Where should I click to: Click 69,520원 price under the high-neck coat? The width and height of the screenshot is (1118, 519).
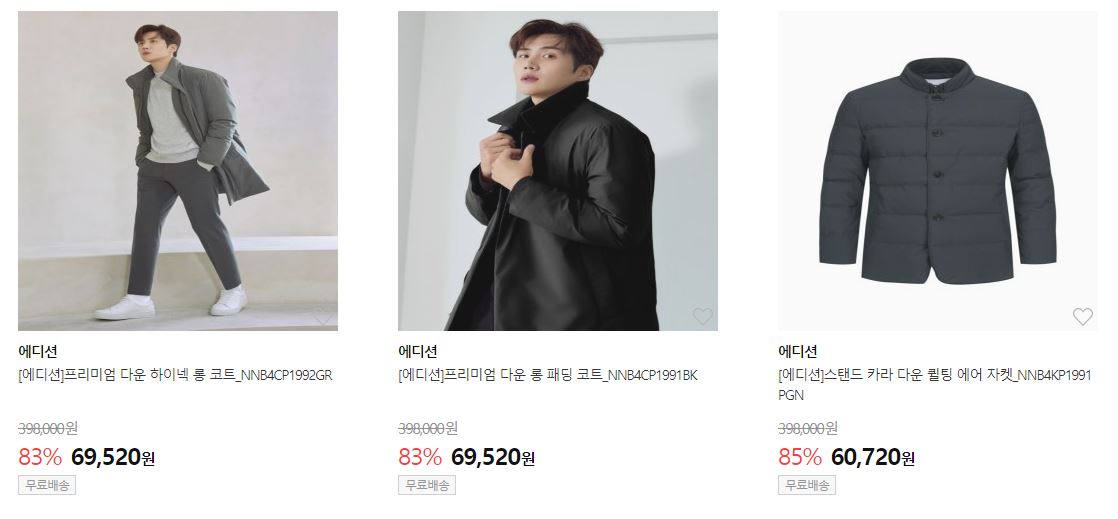pyautogui.click(x=113, y=457)
